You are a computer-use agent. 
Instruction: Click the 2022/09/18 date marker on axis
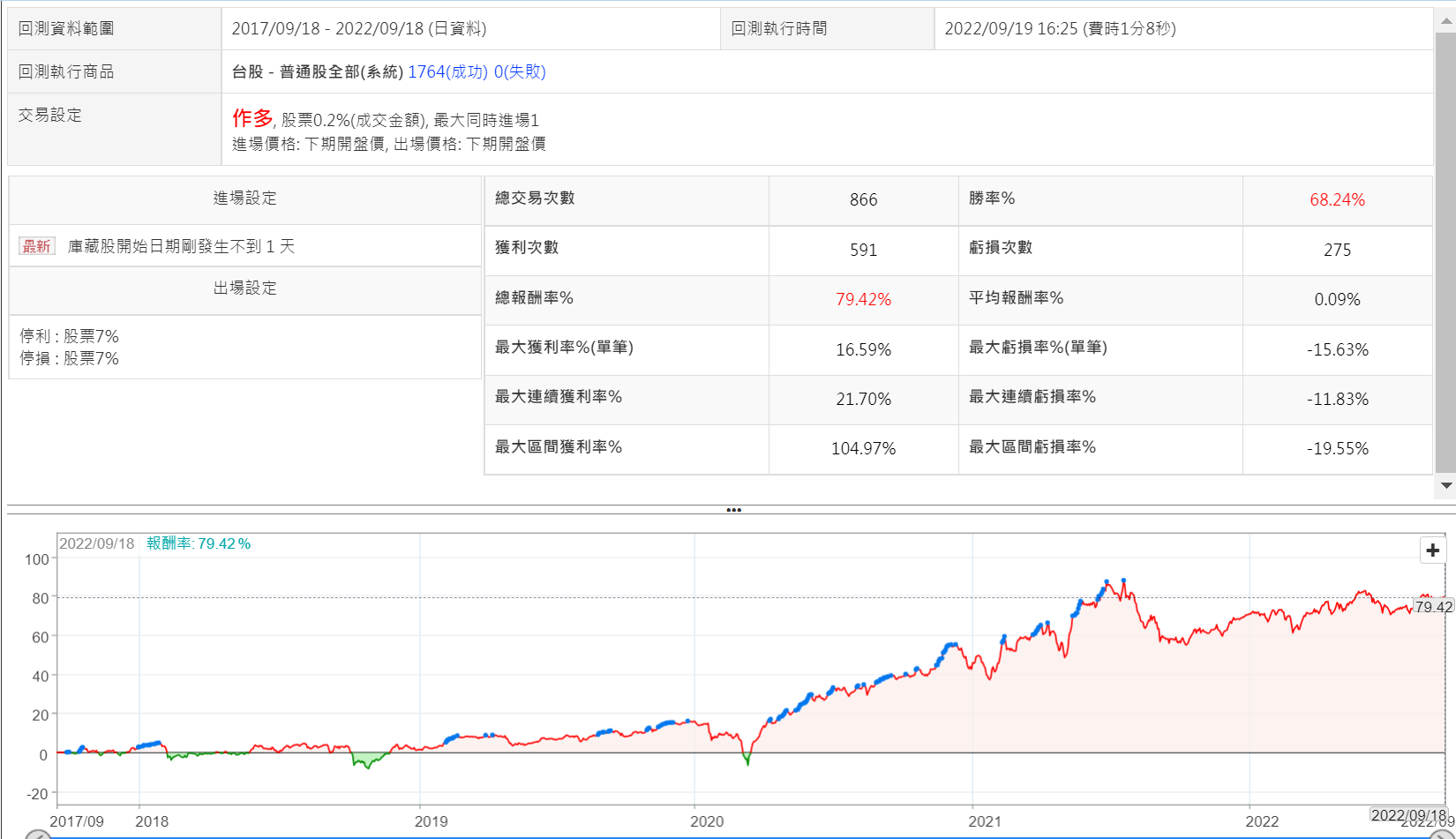tap(1408, 814)
